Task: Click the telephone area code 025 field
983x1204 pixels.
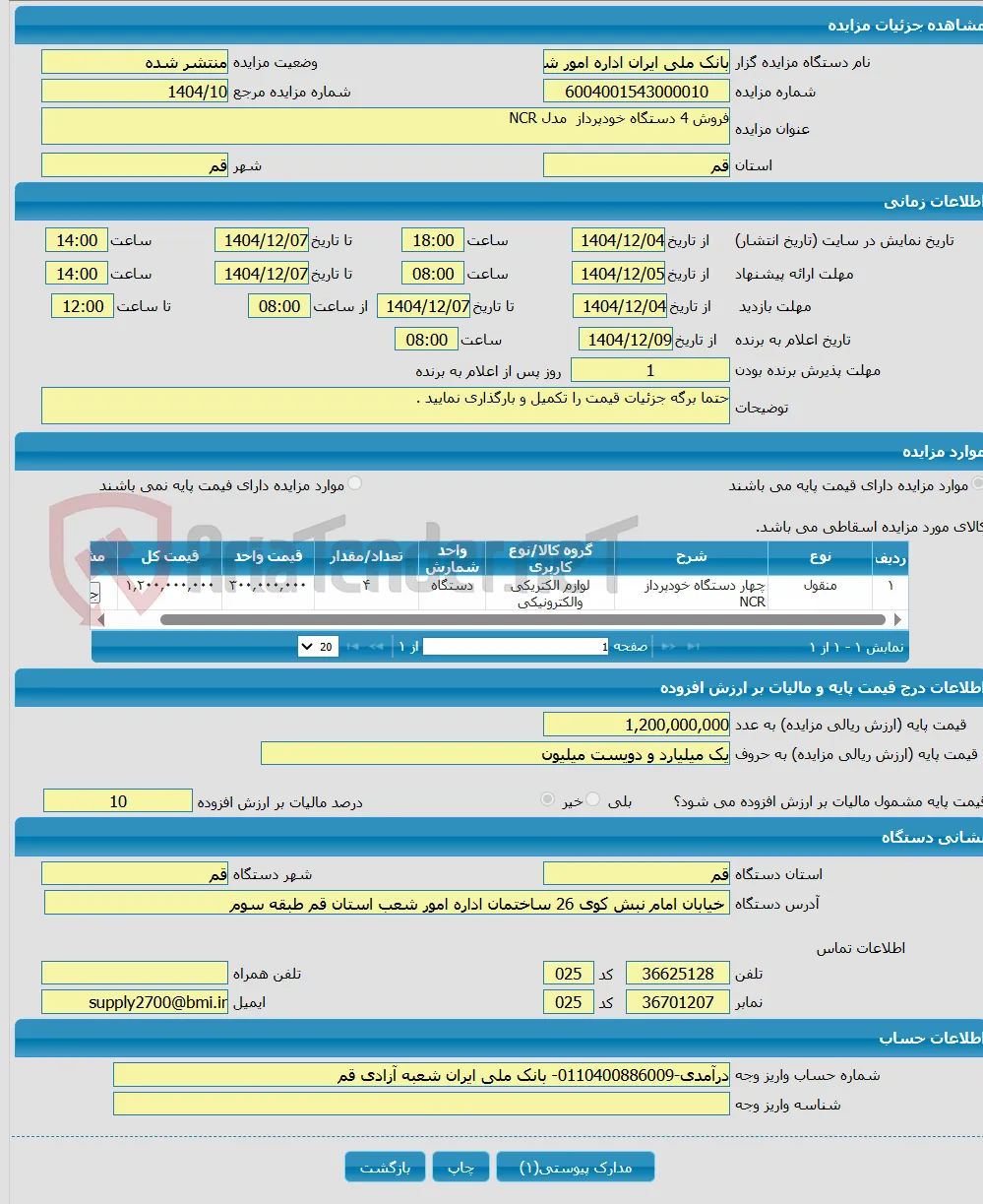Action: coord(569,974)
